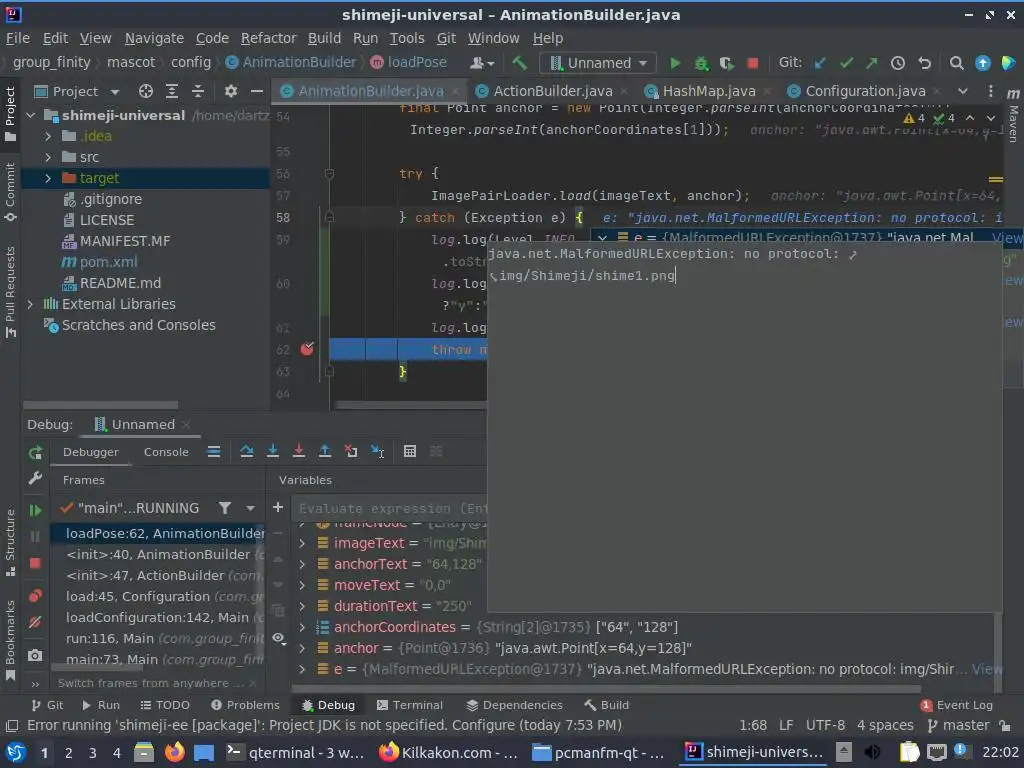The height and width of the screenshot is (768, 1024).
Task: Click loadPose breadcrumb
Action: [x=409, y=63]
